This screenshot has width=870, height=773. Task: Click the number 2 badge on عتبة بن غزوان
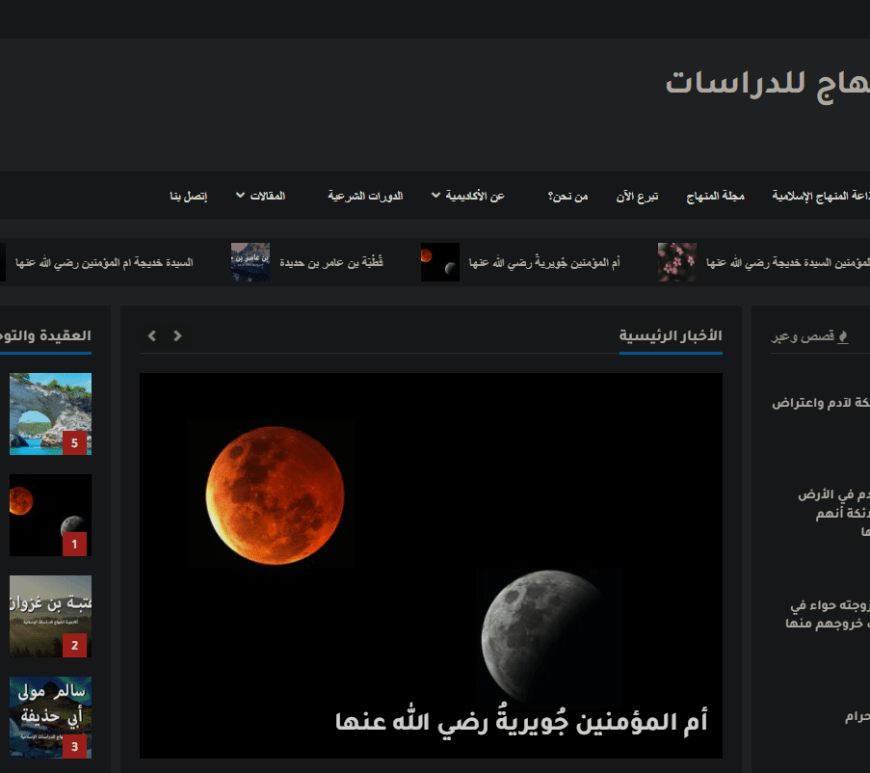[74, 645]
